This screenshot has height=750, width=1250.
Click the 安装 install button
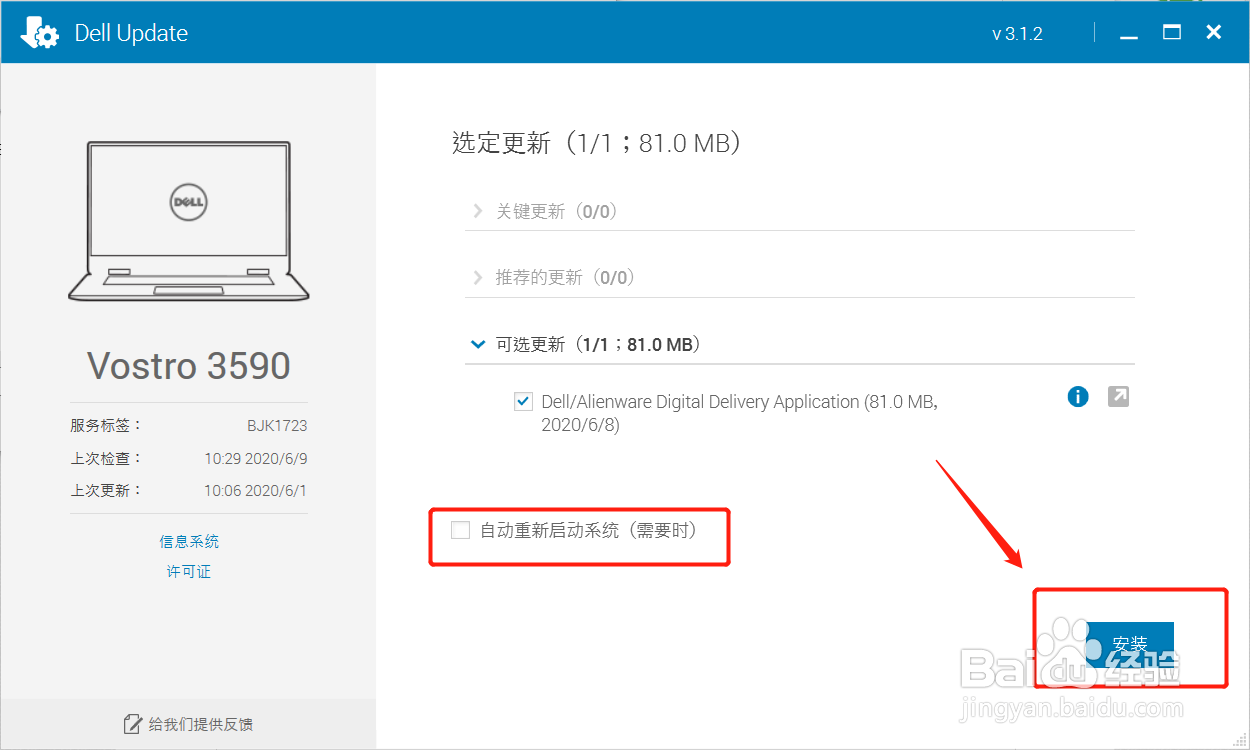click(x=1129, y=644)
